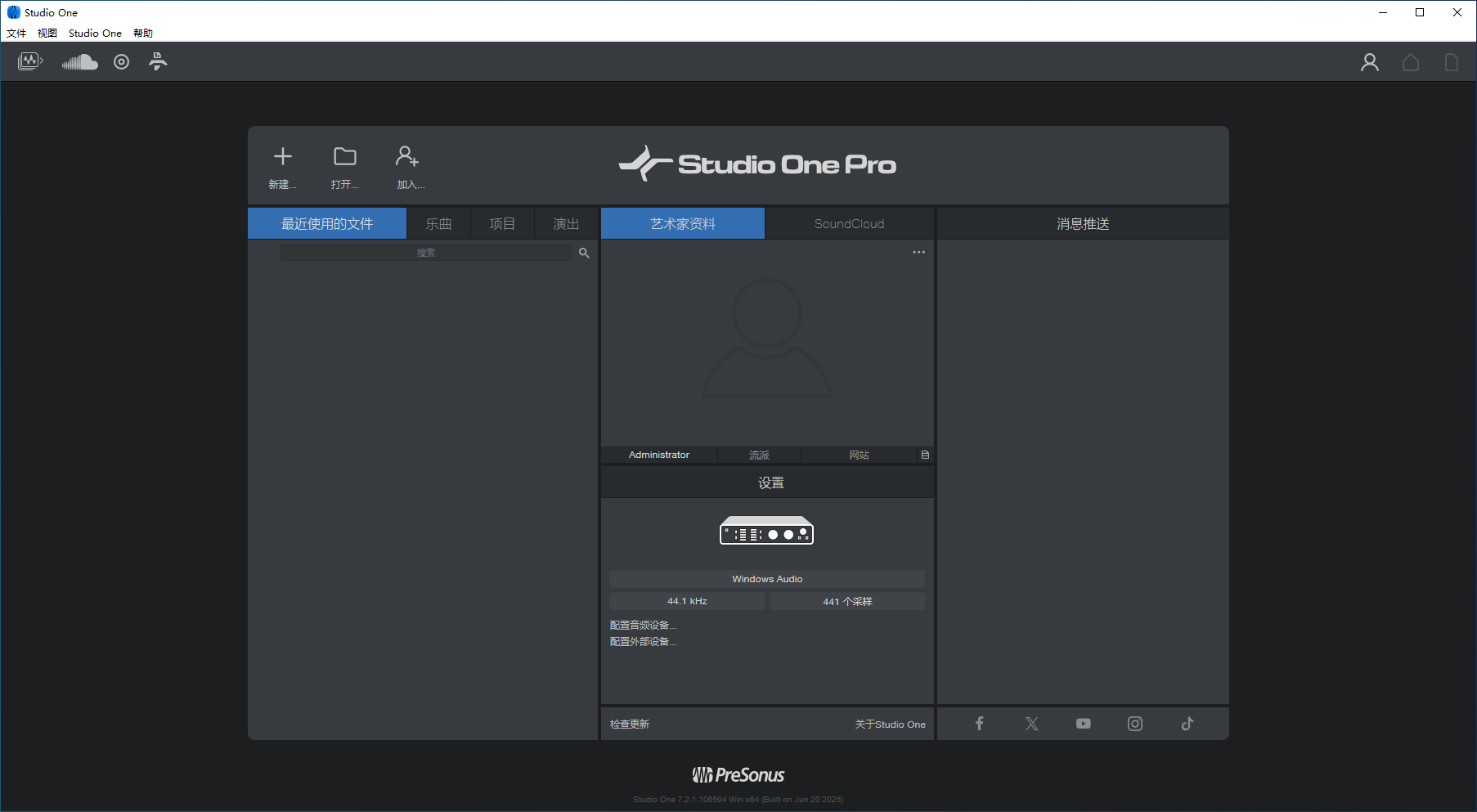Screen dimensions: 1477x812
Task: Click the recent files search field
Action: coord(425,253)
